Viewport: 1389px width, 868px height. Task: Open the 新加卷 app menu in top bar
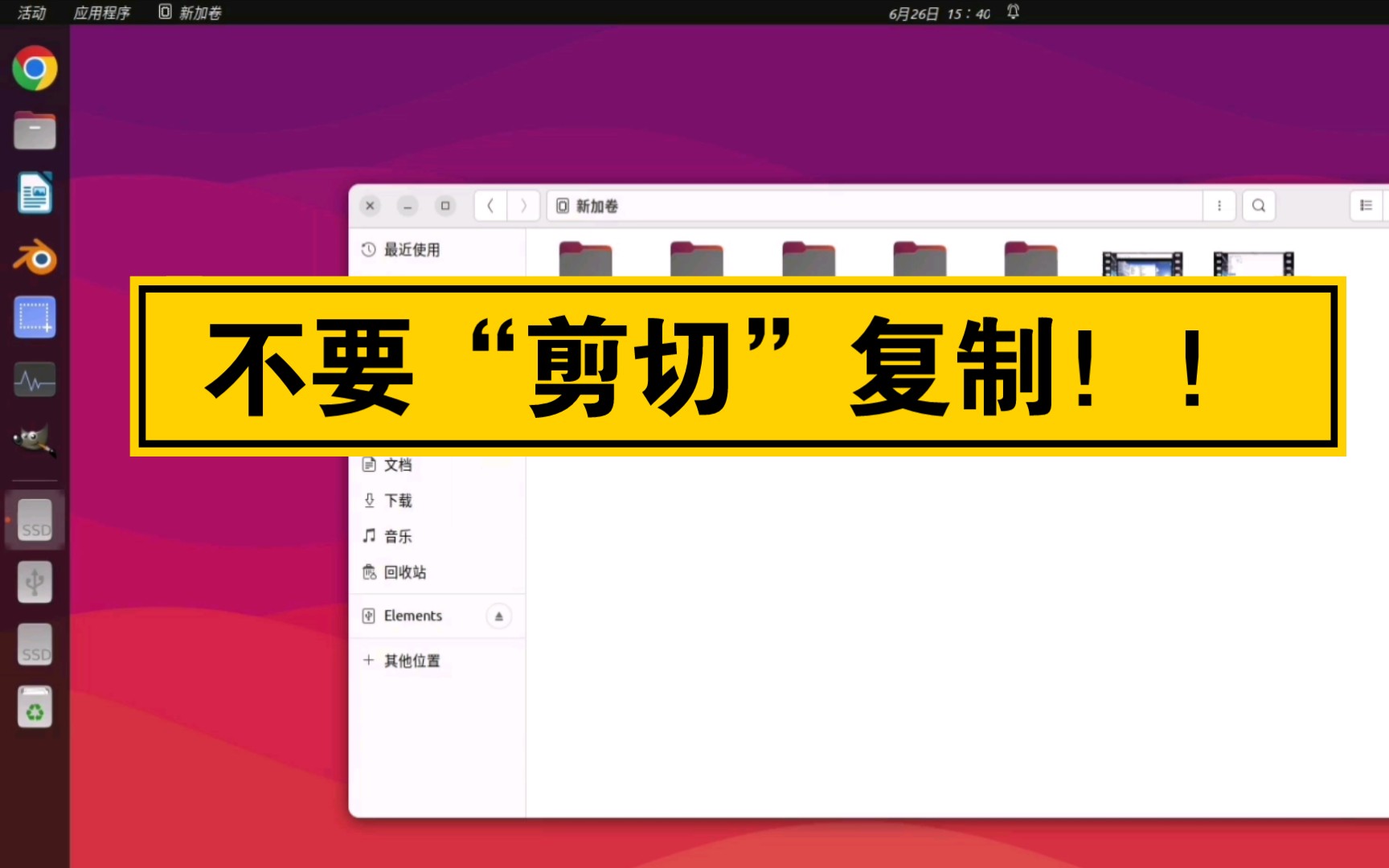[x=191, y=13]
